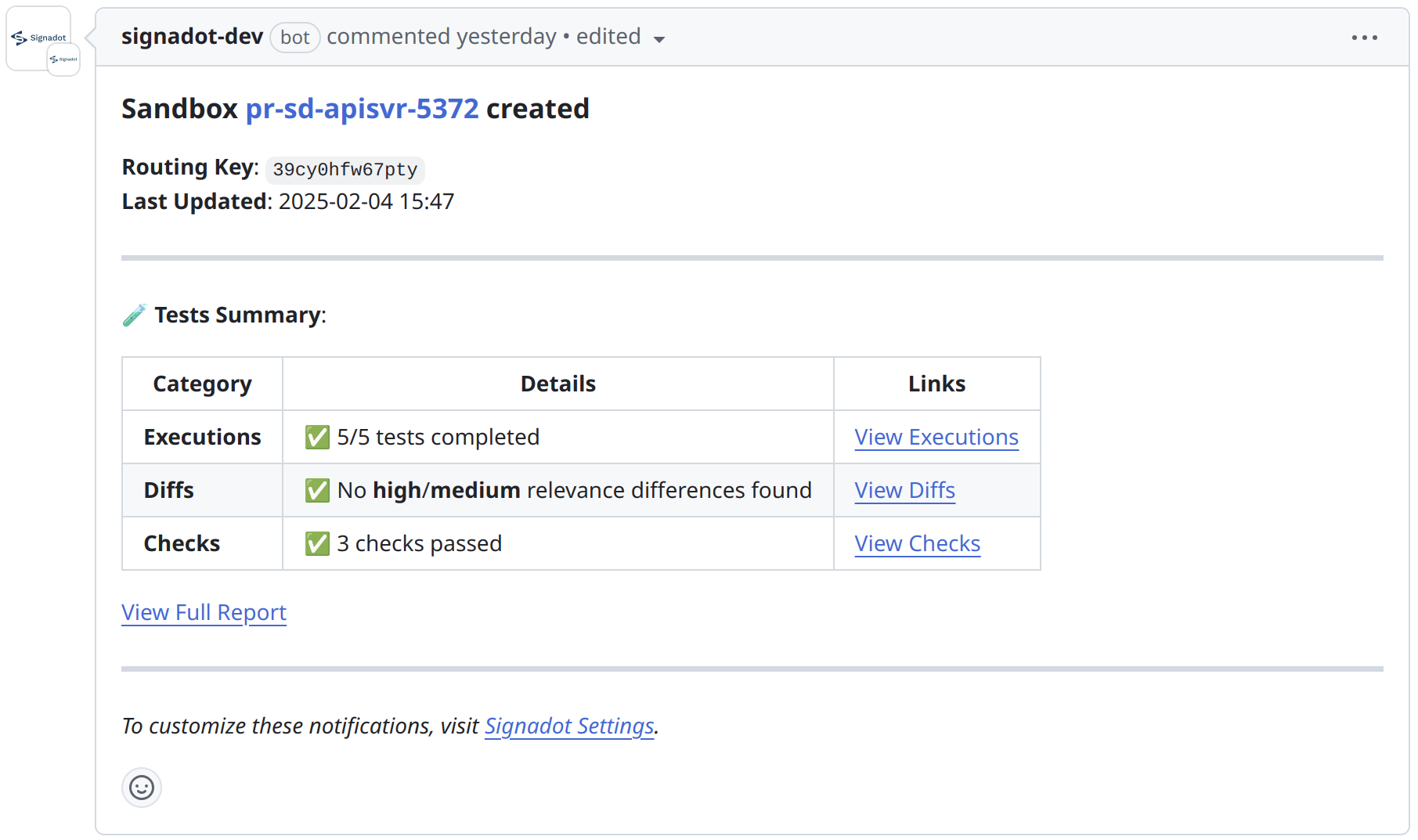Click the Details column header
The image size is (1418, 840).
pyautogui.click(x=557, y=384)
